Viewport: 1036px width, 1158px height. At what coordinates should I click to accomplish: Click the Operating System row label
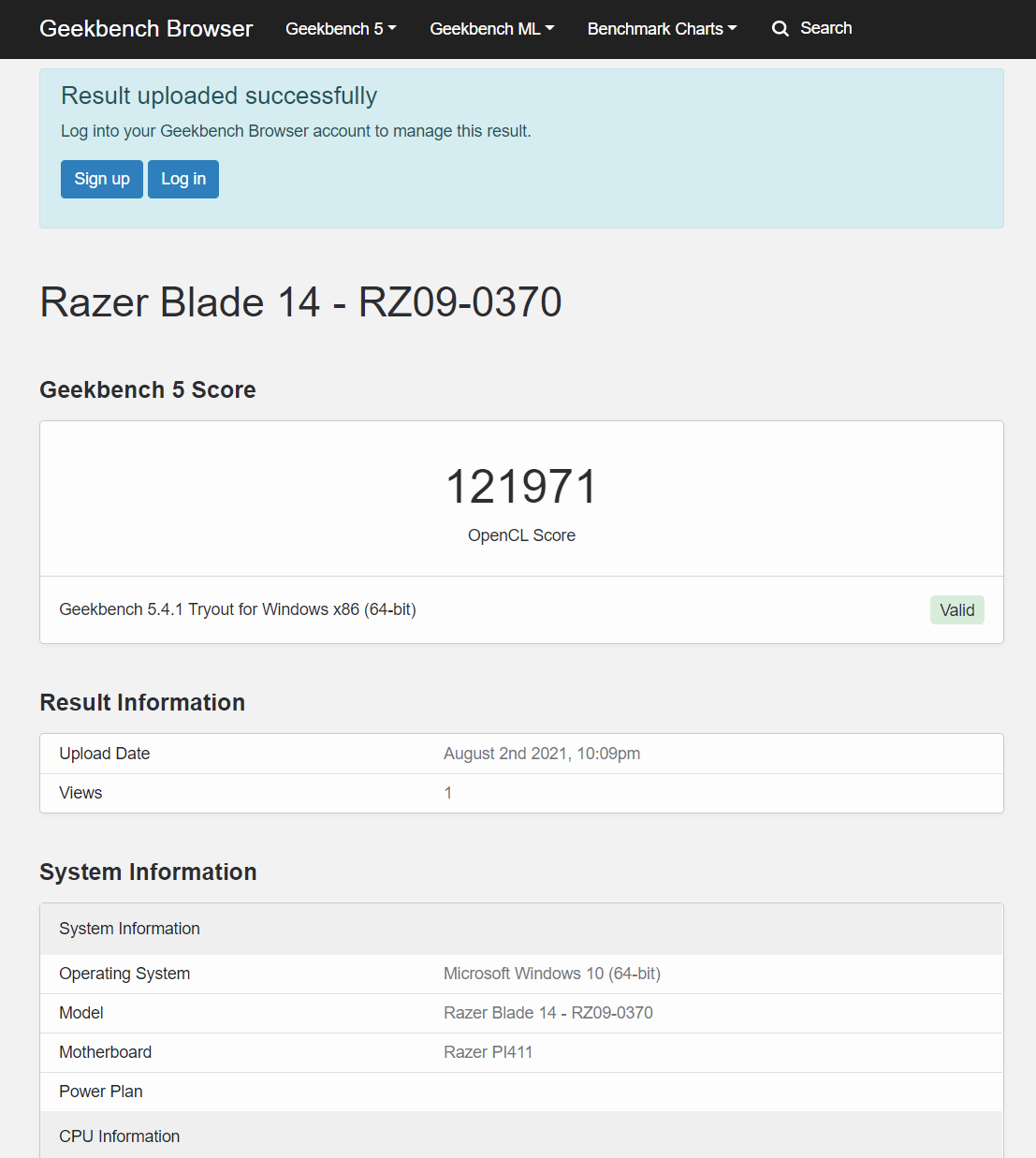[x=124, y=974]
